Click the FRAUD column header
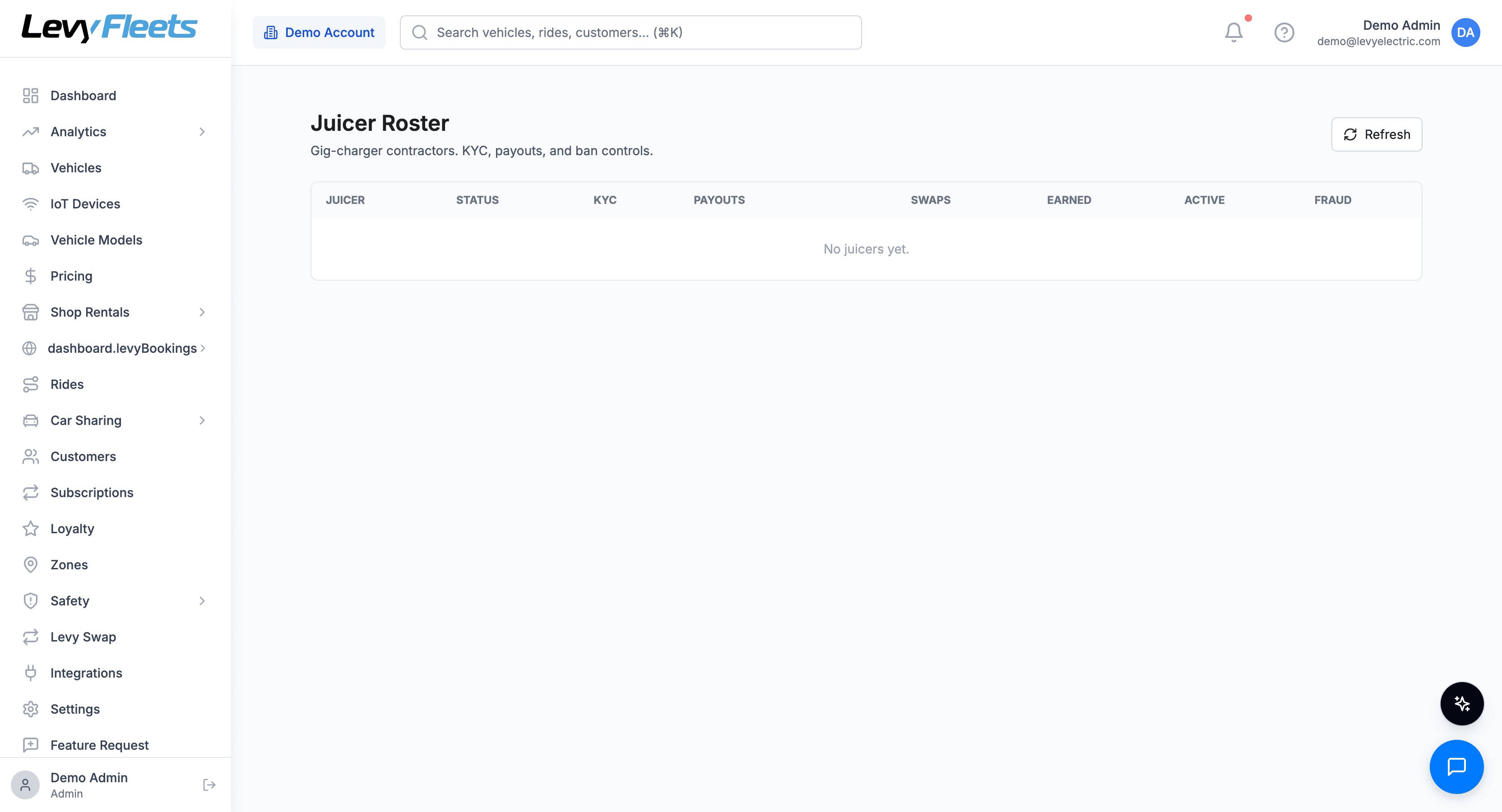The height and width of the screenshot is (812, 1502). tap(1332, 200)
